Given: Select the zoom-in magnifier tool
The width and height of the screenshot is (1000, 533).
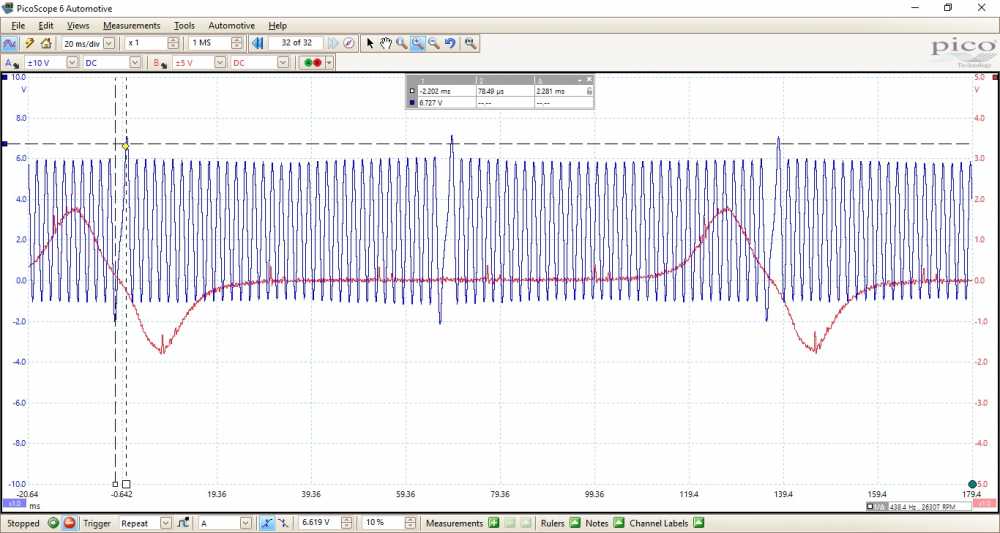Looking at the screenshot, I should coord(402,43).
